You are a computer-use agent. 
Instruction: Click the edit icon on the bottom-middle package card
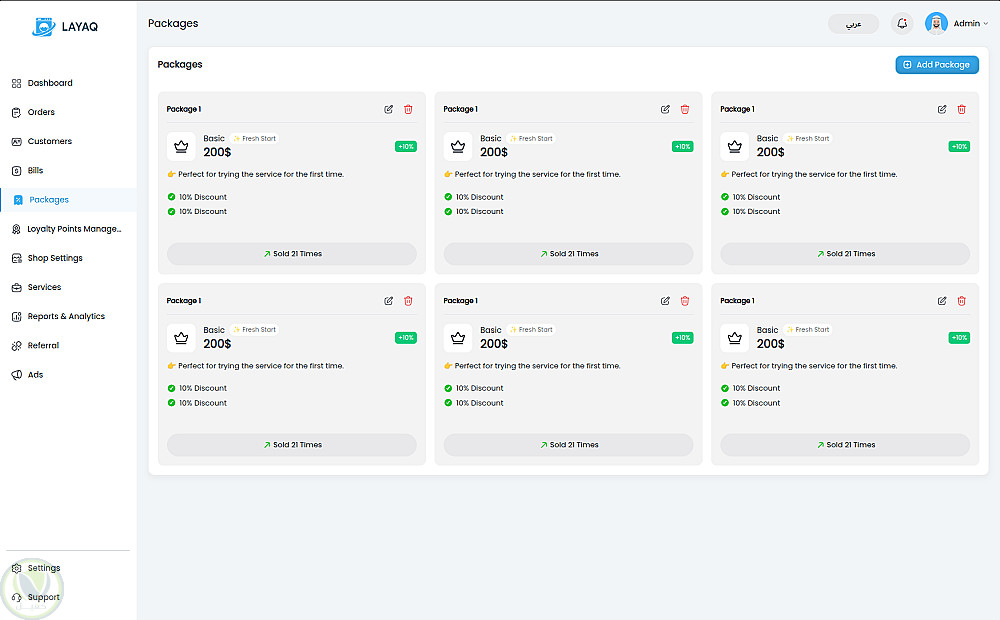pyautogui.click(x=665, y=300)
